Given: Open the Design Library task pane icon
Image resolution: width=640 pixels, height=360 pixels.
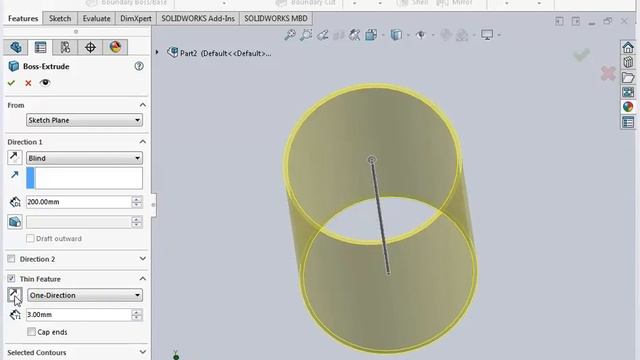Looking at the screenshot, I should click(628, 62).
